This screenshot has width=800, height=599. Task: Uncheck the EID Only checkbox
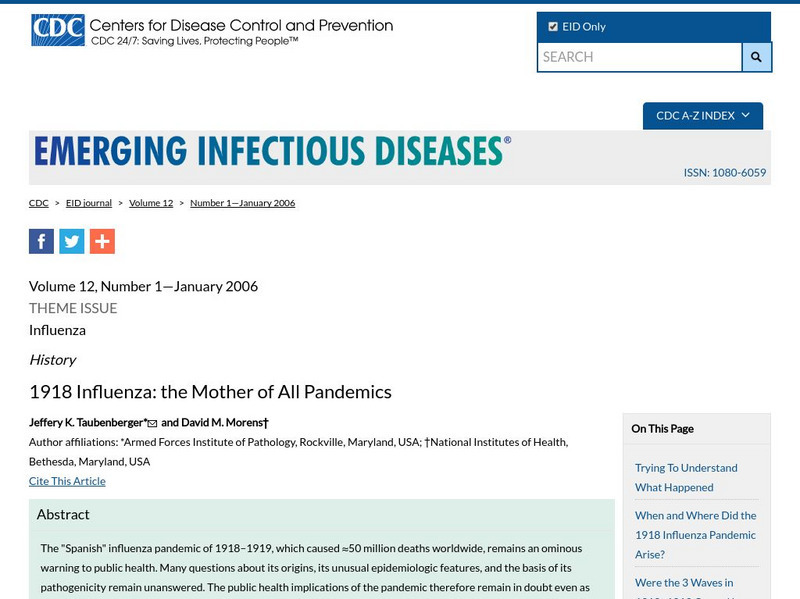553,27
